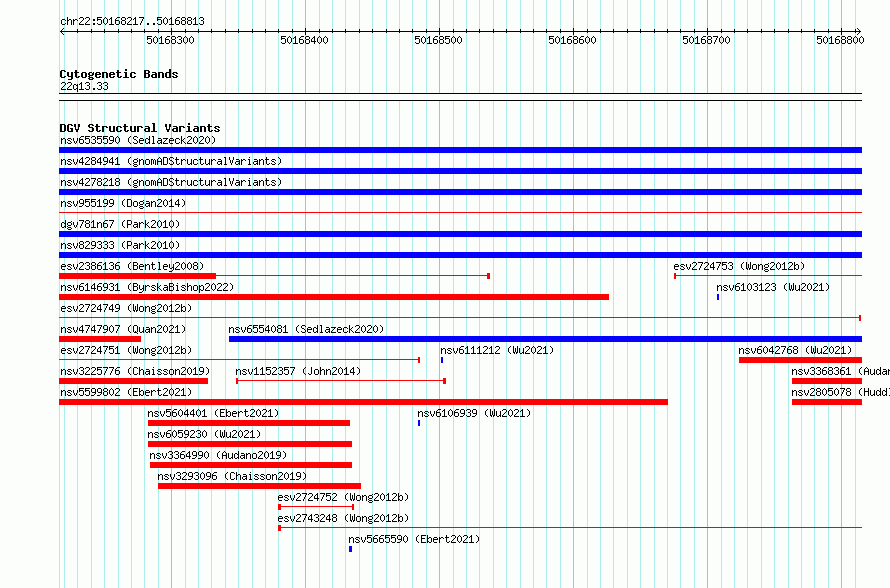890x588 pixels.
Task: Click nsv3364990 (Audano2019) label
Action: click(218, 455)
